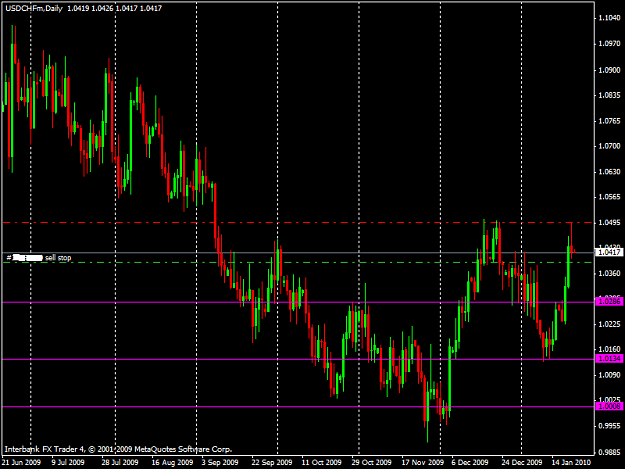This screenshot has width=625, height=469.
Task: Click the 1.0495 price axis label
Action: coord(609,222)
